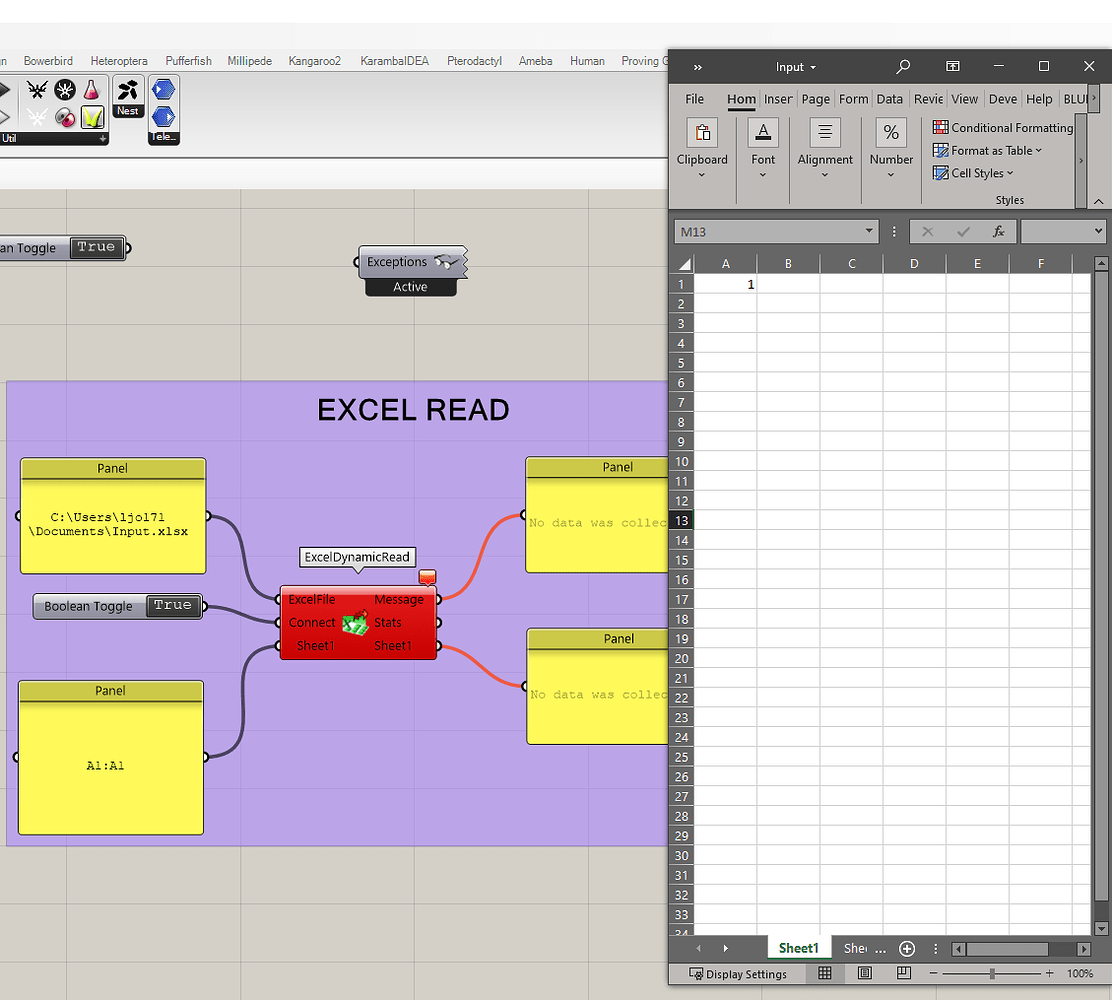Viewport: 1112px width, 1000px height.
Task: Select cell A1 containing value 1
Action: tap(725, 284)
